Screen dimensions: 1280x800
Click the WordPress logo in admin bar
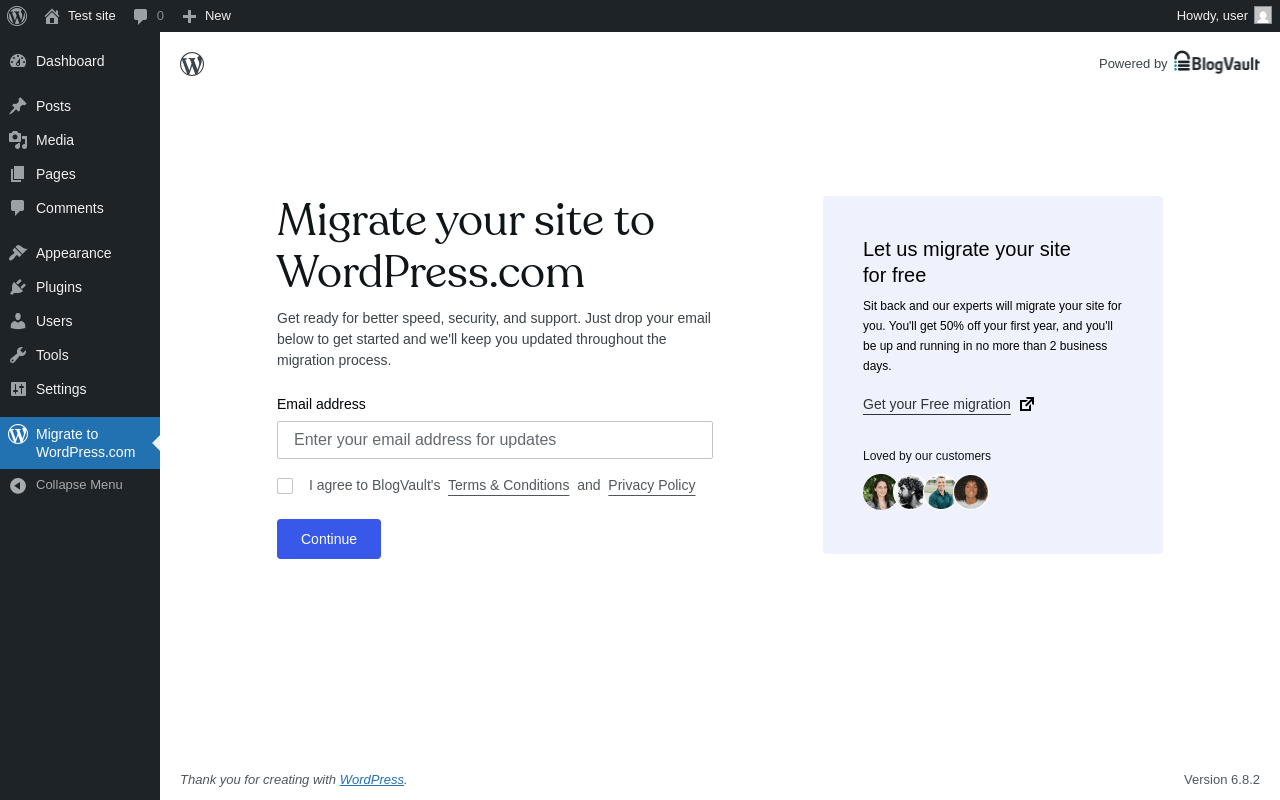17,16
